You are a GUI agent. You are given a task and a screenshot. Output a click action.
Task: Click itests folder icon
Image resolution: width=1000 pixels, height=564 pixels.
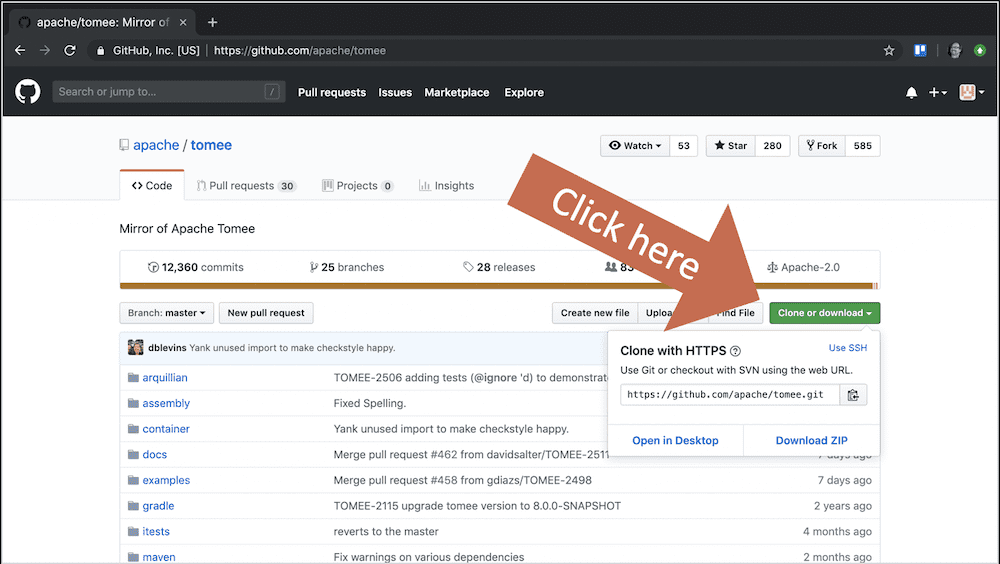tap(133, 531)
